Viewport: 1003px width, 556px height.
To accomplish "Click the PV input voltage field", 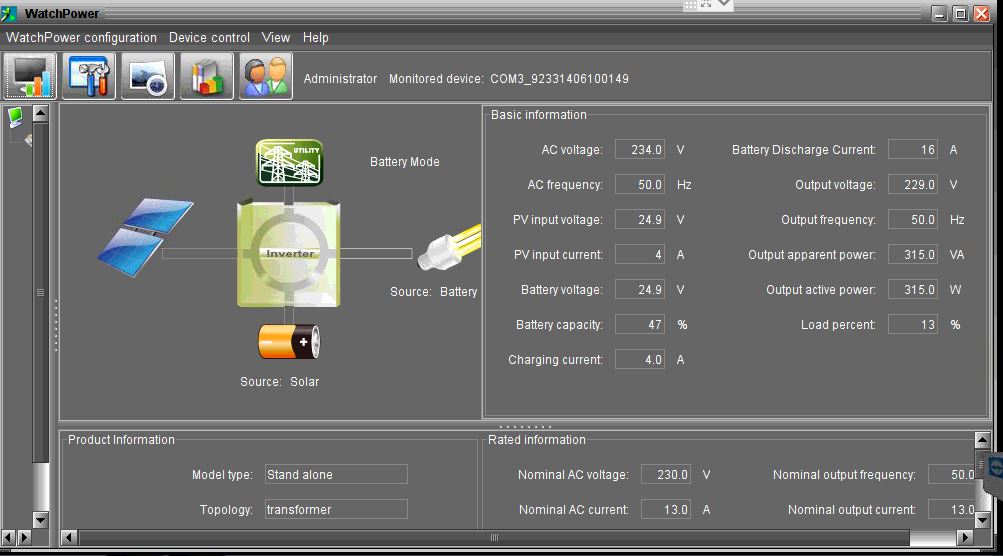I will click(640, 219).
